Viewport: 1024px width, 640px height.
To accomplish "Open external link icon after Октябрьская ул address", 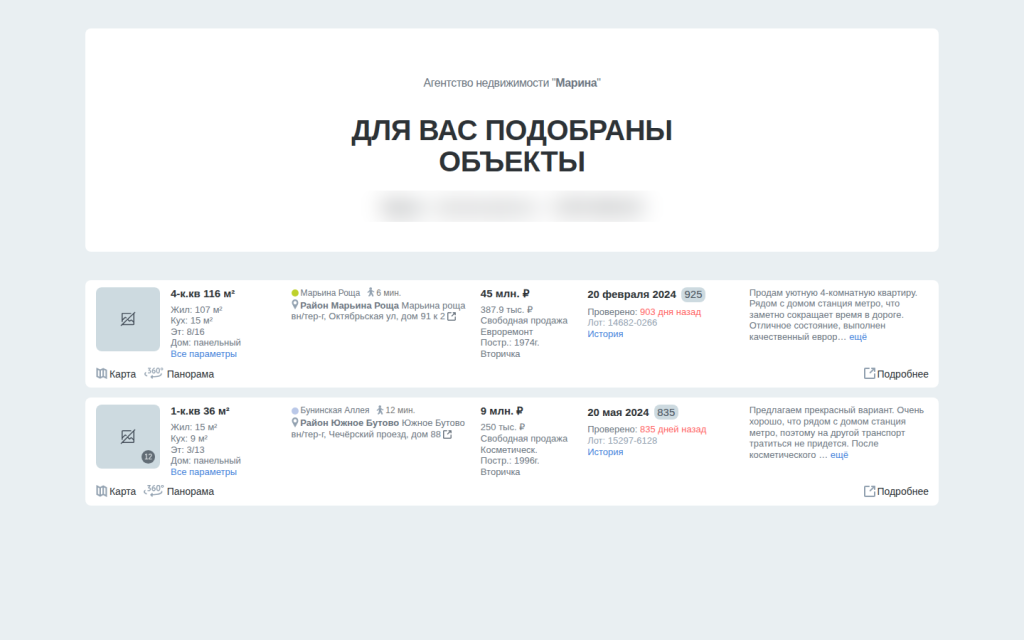I will pos(451,316).
